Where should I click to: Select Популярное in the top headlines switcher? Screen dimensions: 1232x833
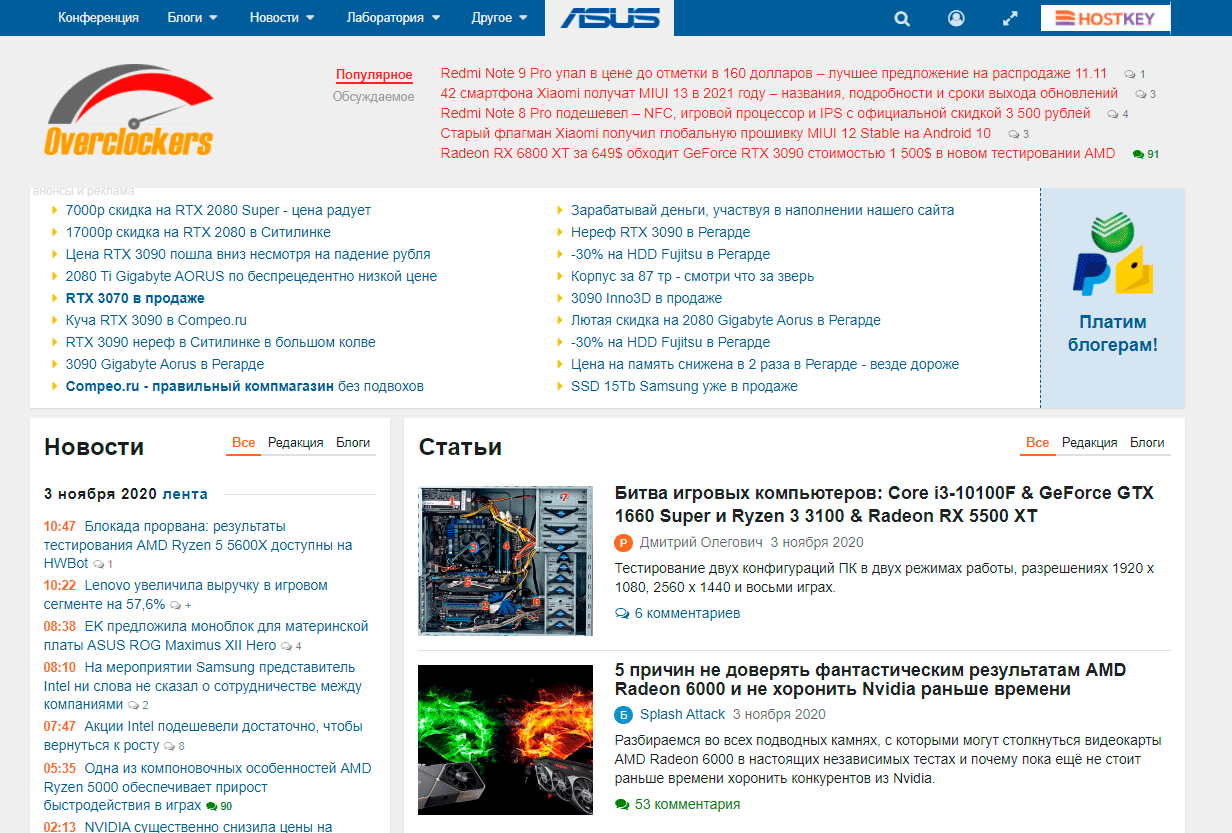click(x=374, y=75)
